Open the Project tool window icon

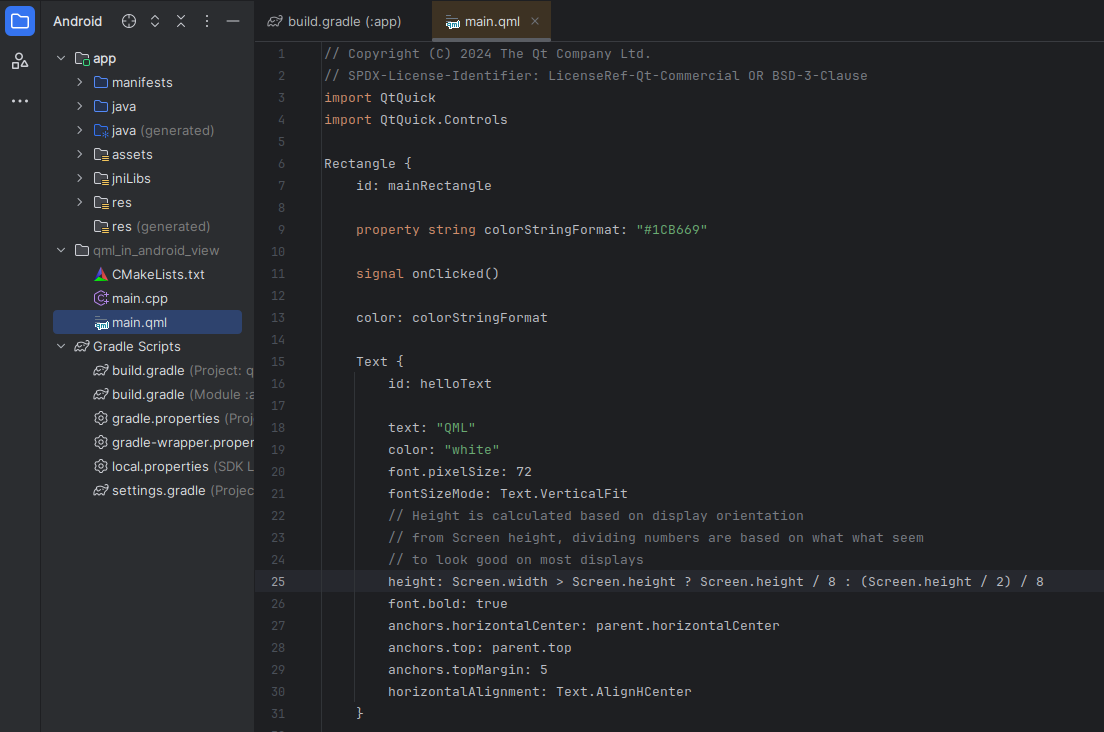coord(20,21)
